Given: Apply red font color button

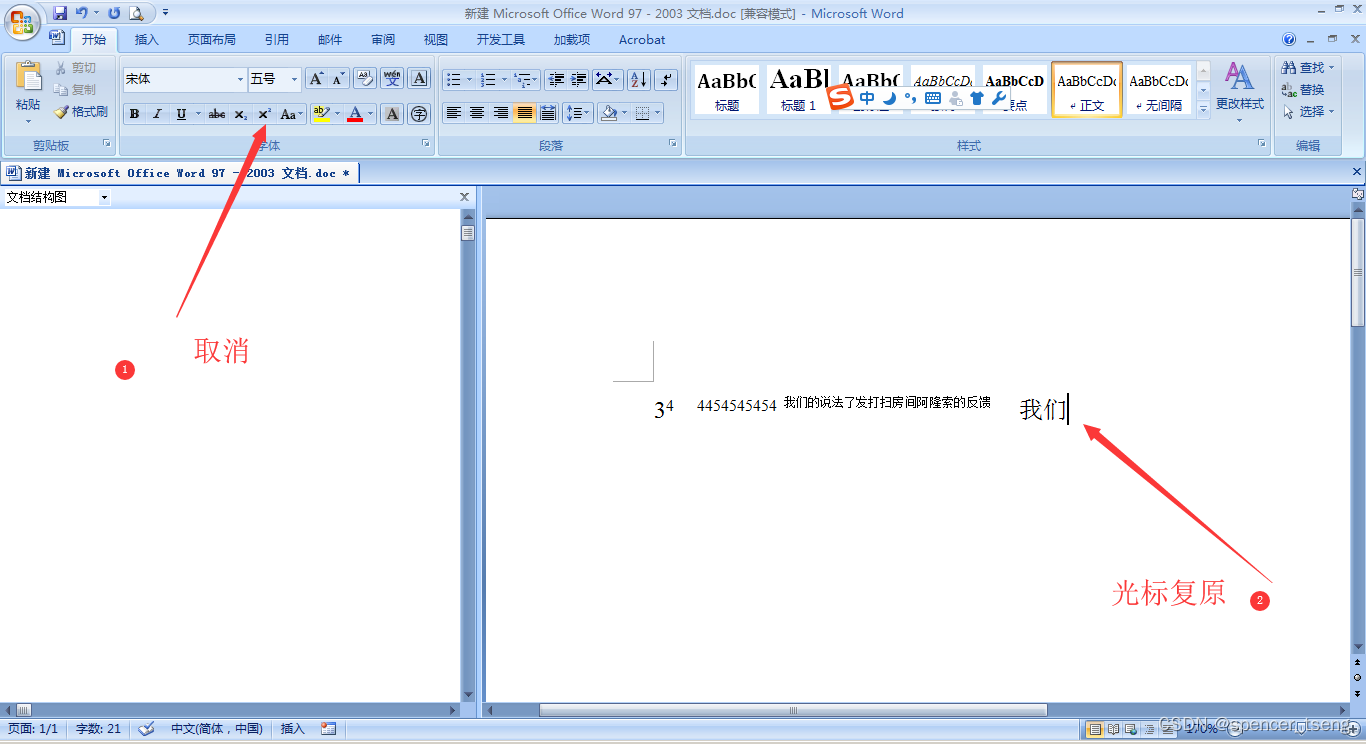Looking at the screenshot, I should click(355, 114).
